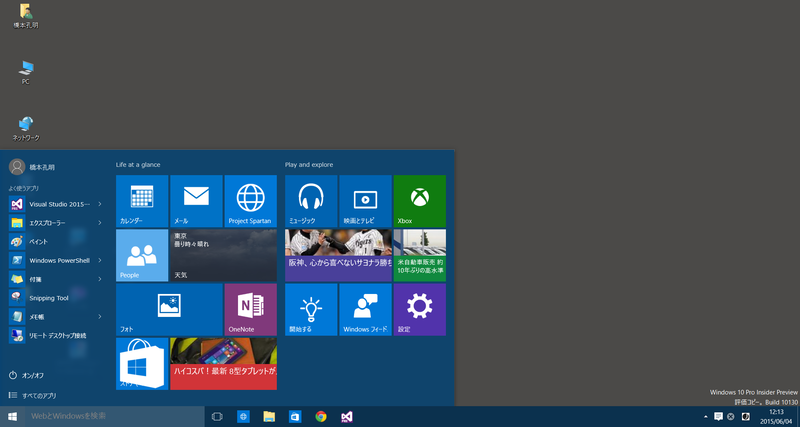Select the 橋本孔明 desktop folder icon
Screen dimensions: 800x427
26,16
